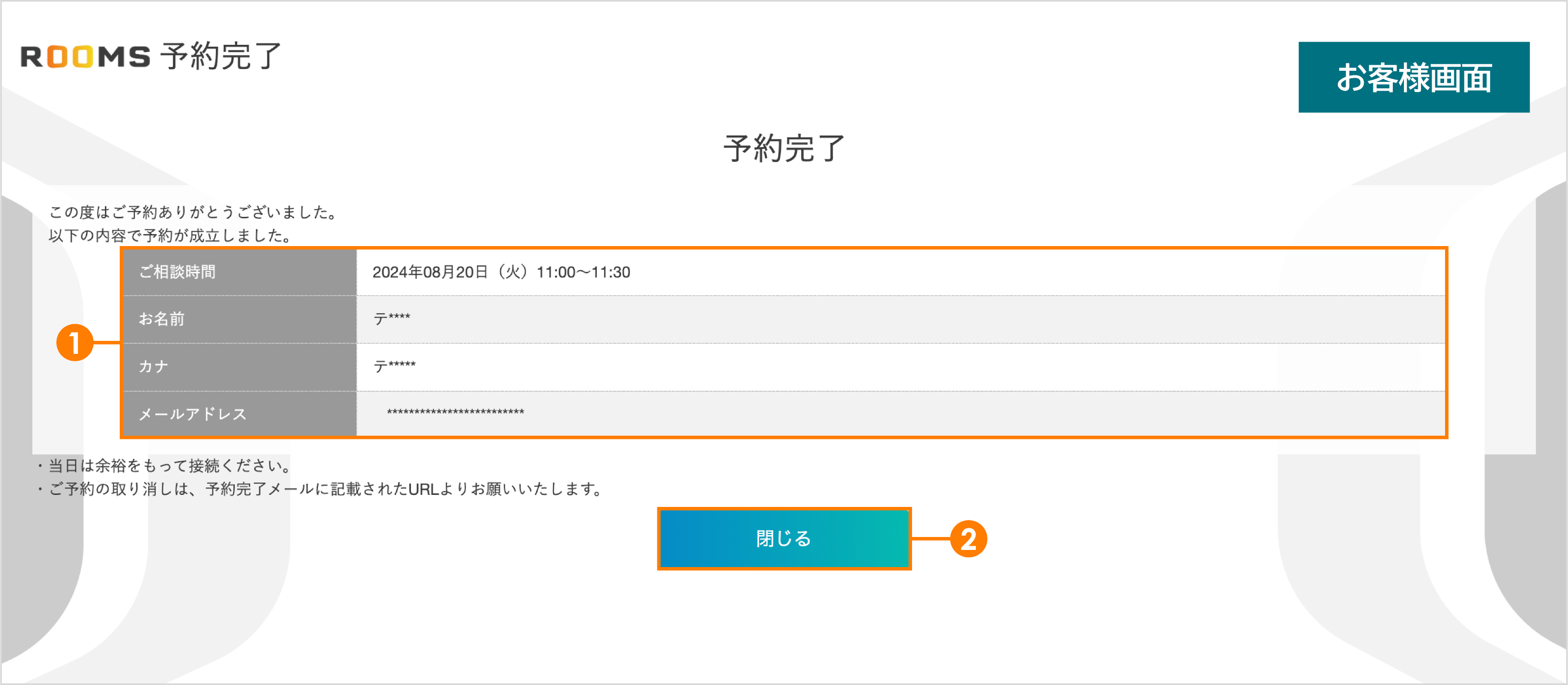Select the orange circled number 1 marker

75,343
